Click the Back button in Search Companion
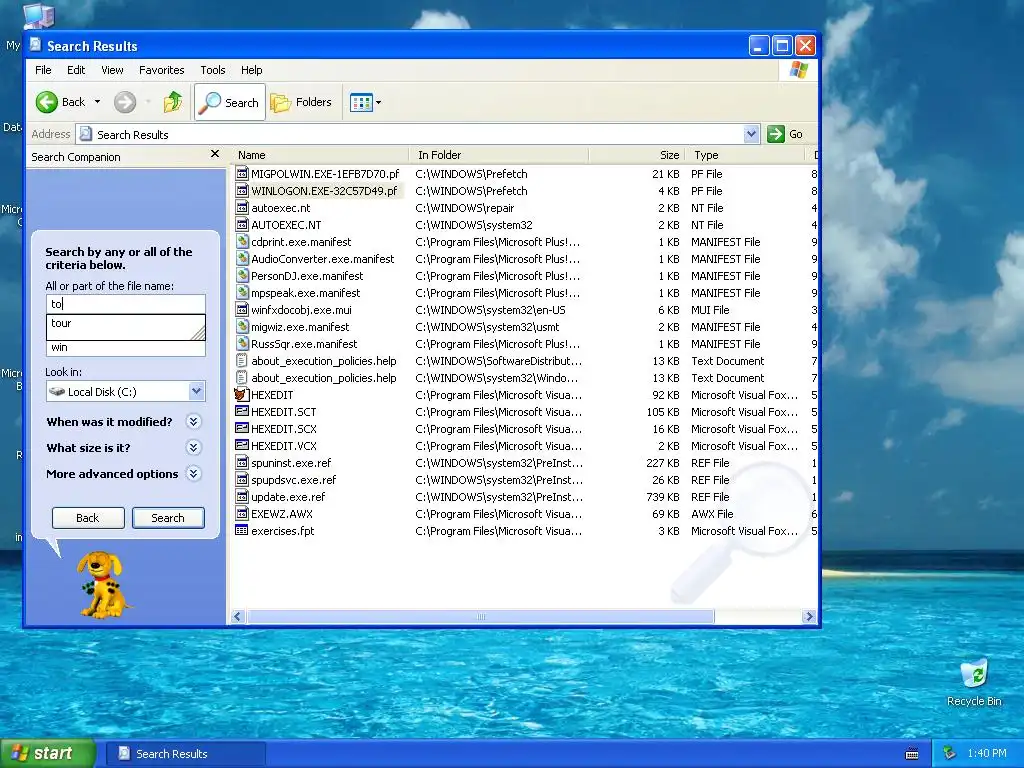This screenshot has height=768, width=1024. coord(88,518)
